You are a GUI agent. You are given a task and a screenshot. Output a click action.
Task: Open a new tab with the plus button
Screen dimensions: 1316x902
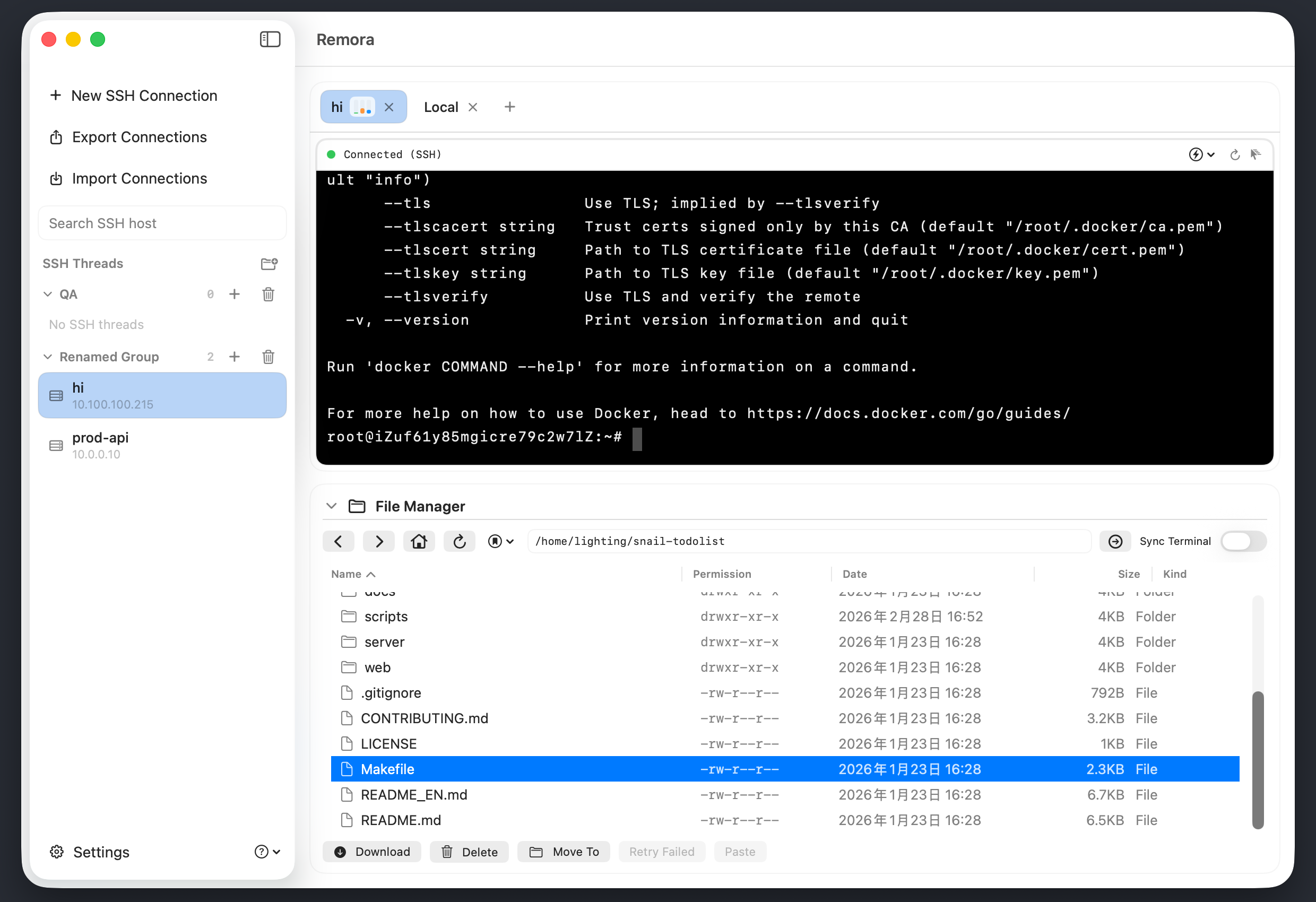click(509, 107)
